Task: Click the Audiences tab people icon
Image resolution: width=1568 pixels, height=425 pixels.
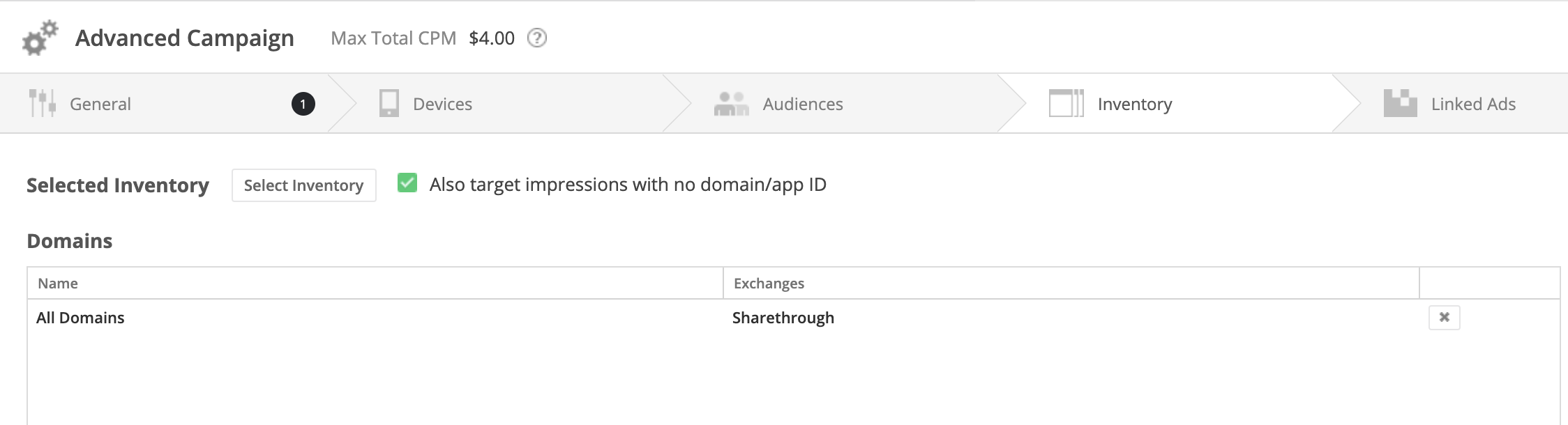Action: [731, 103]
